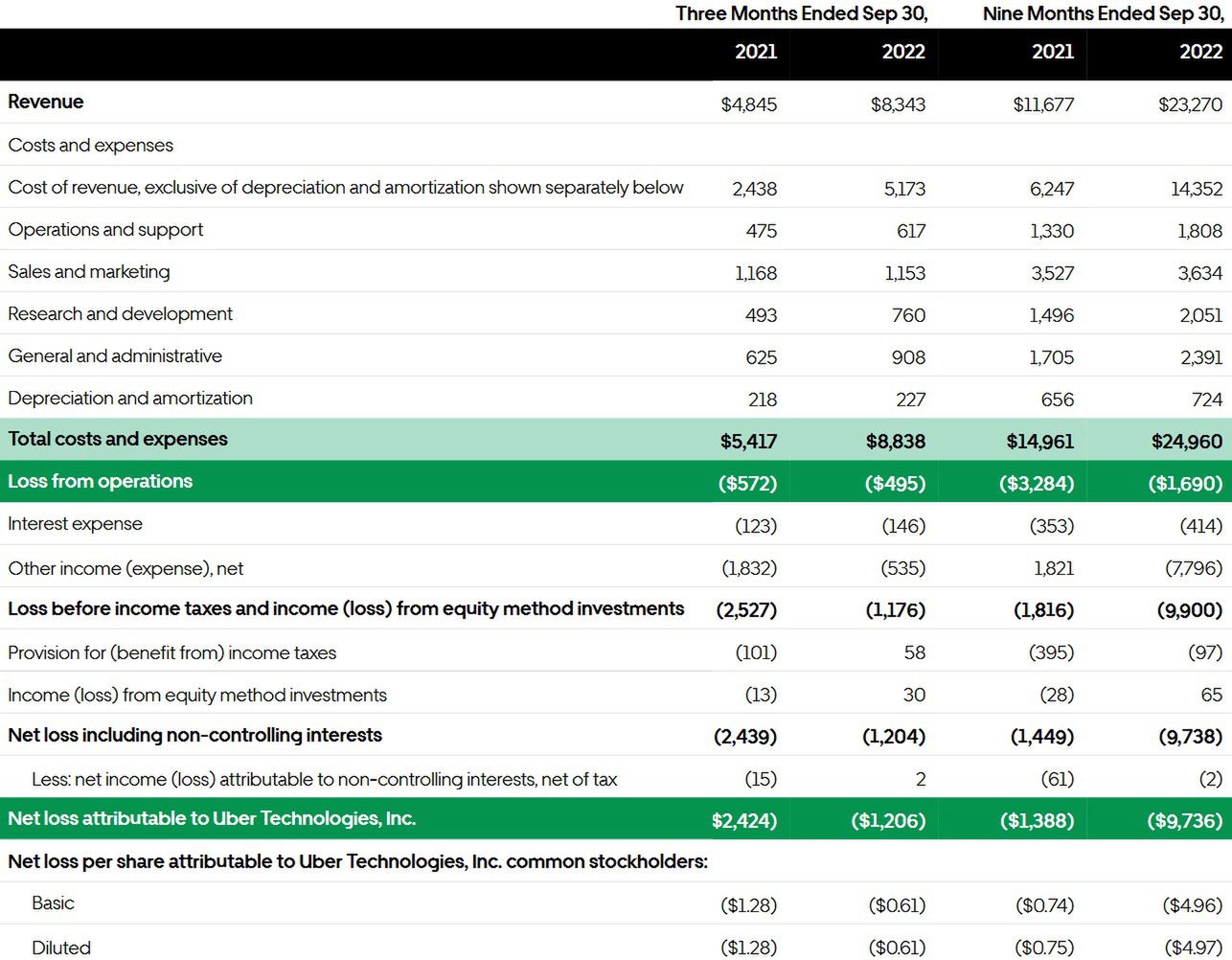Click Net loss per share heading
This screenshot has height=960, width=1232.
[x=358, y=861]
